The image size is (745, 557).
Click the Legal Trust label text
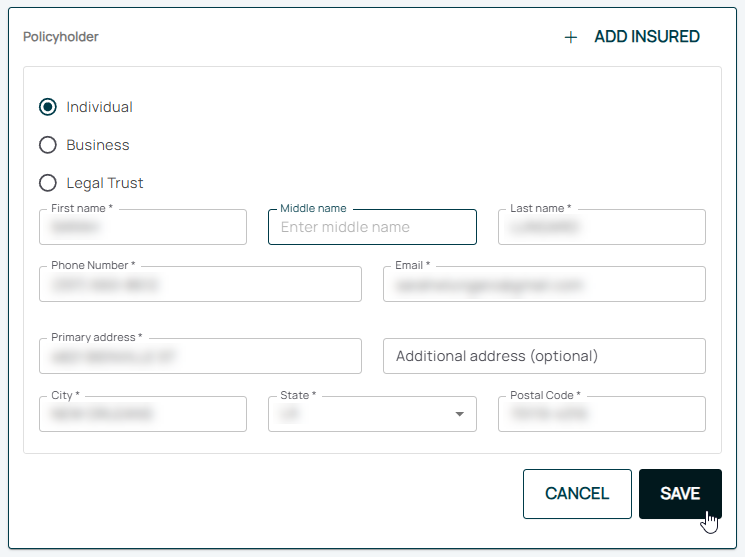[x=105, y=183]
